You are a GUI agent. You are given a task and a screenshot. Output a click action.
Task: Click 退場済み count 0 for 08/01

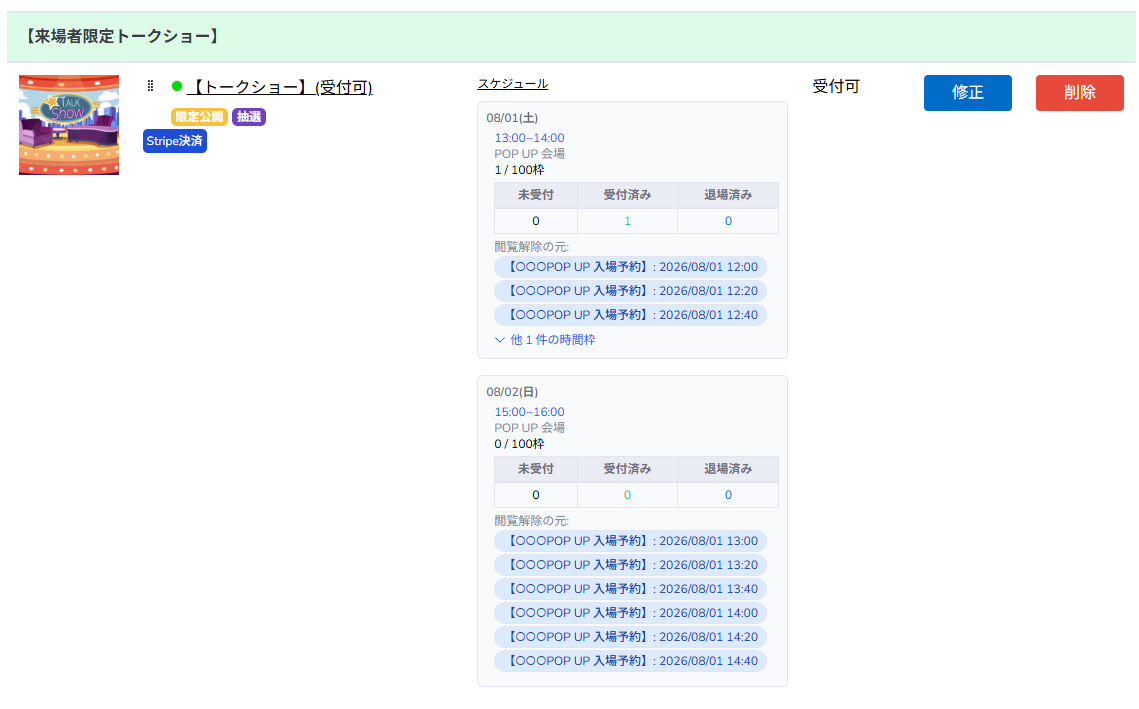728,221
